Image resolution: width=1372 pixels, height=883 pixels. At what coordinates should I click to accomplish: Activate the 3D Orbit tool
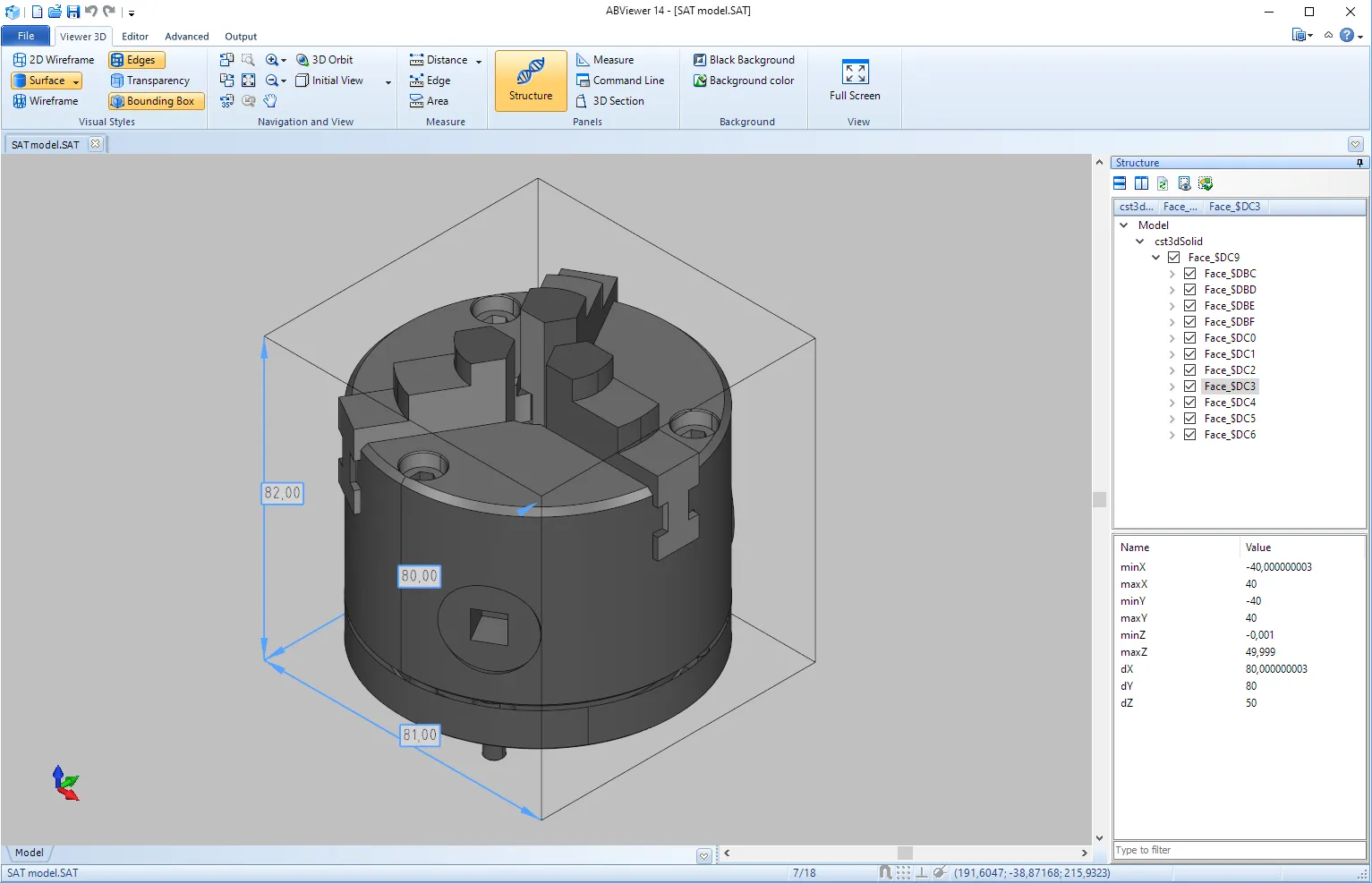[x=325, y=60]
